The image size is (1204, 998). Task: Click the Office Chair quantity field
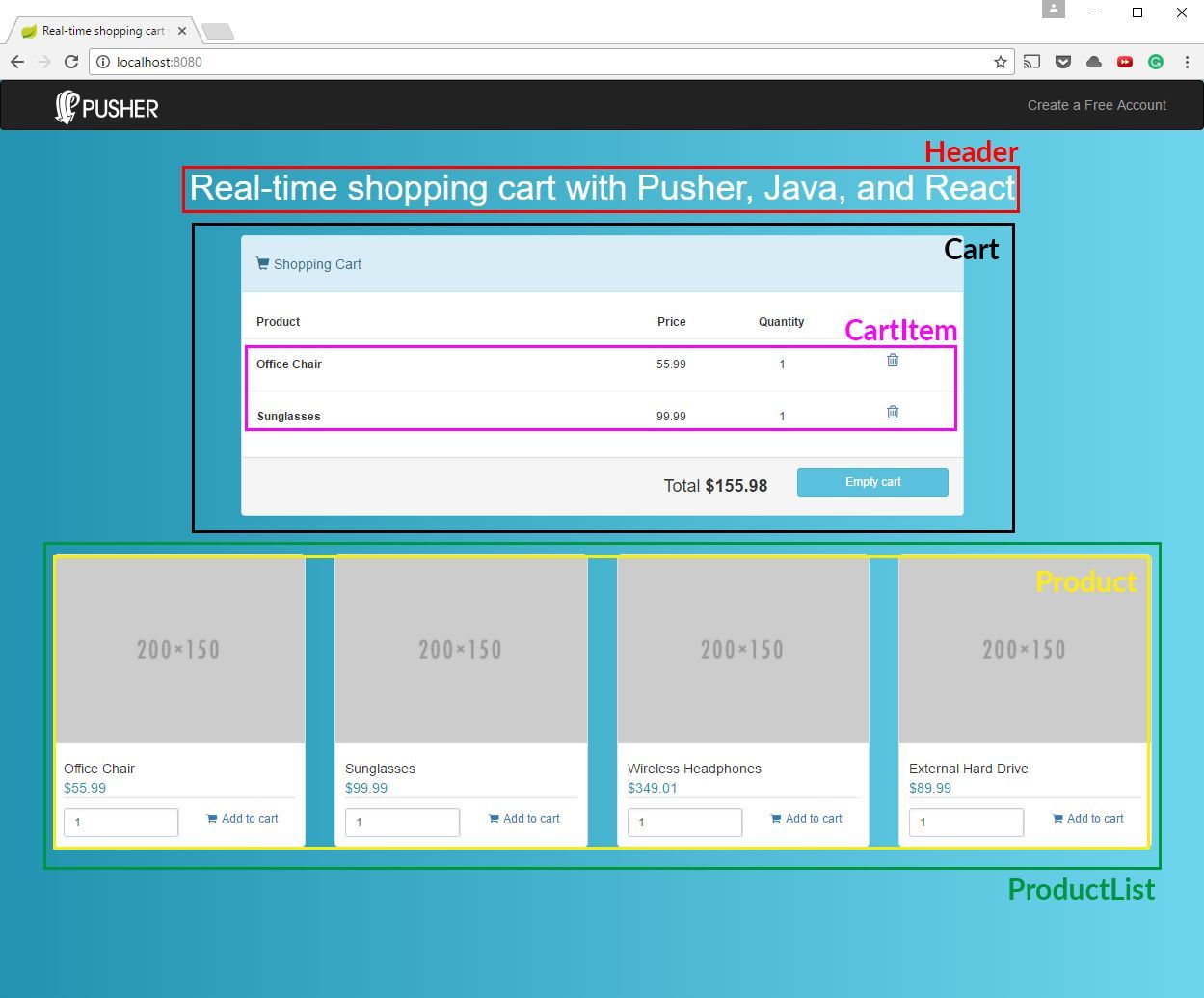[x=120, y=822]
